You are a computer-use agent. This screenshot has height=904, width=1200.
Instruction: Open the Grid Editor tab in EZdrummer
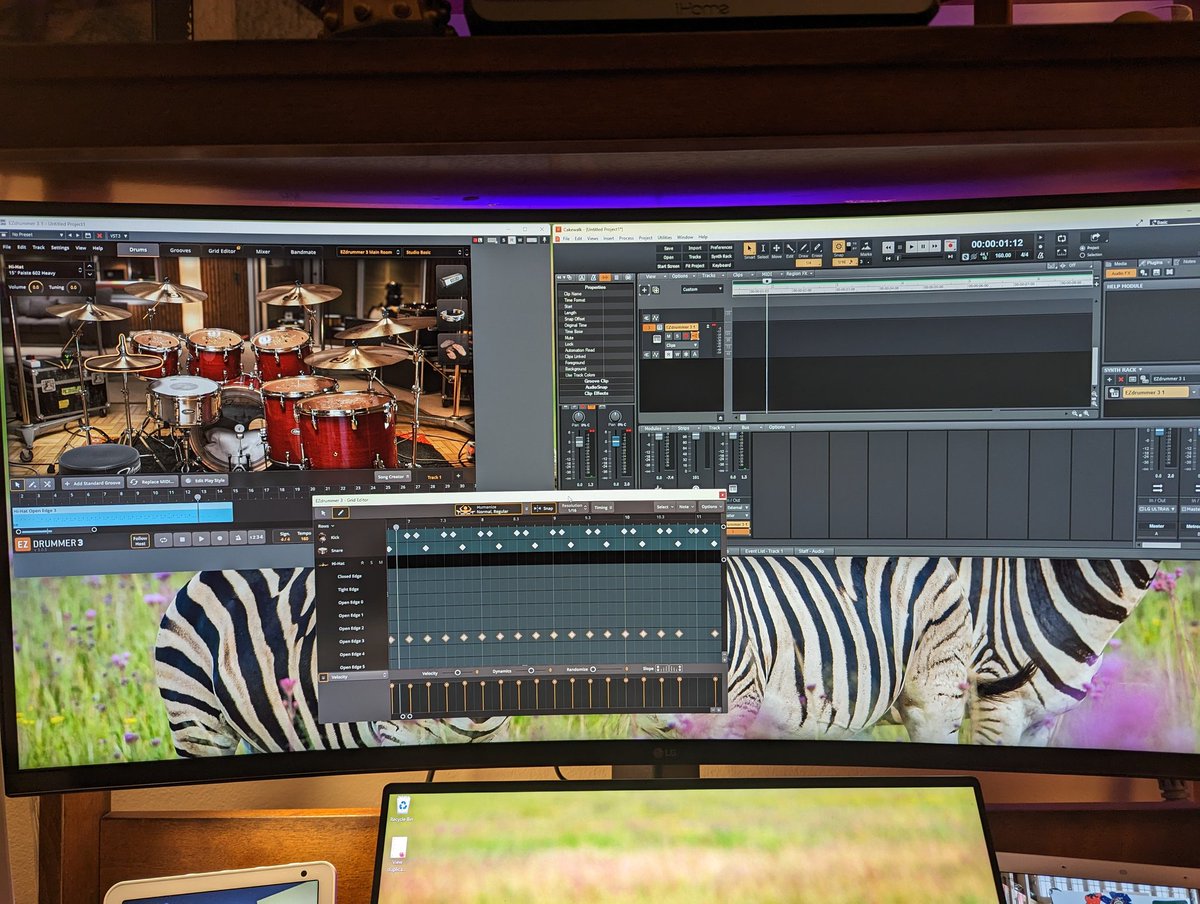point(222,251)
